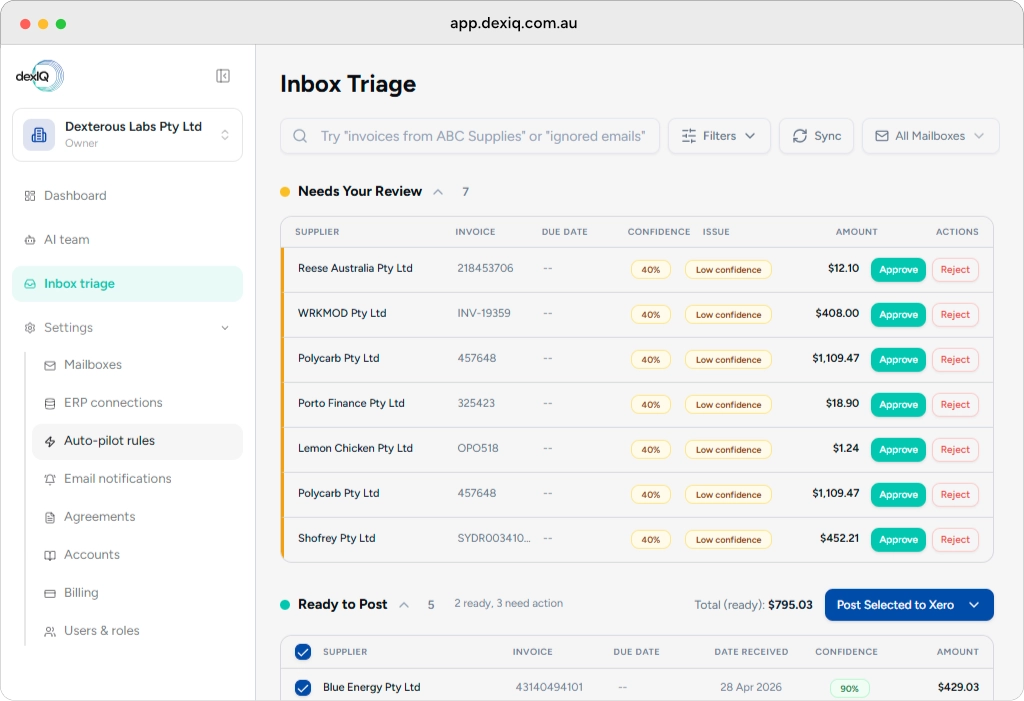The image size is (1024, 701).
Task: Approve the Shofrey Pty Ltd invoice
Action: 898,540
